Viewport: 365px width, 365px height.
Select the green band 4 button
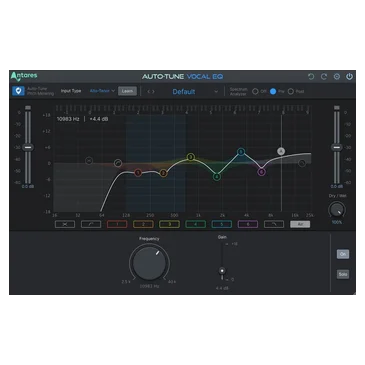[x=195, y=224]
